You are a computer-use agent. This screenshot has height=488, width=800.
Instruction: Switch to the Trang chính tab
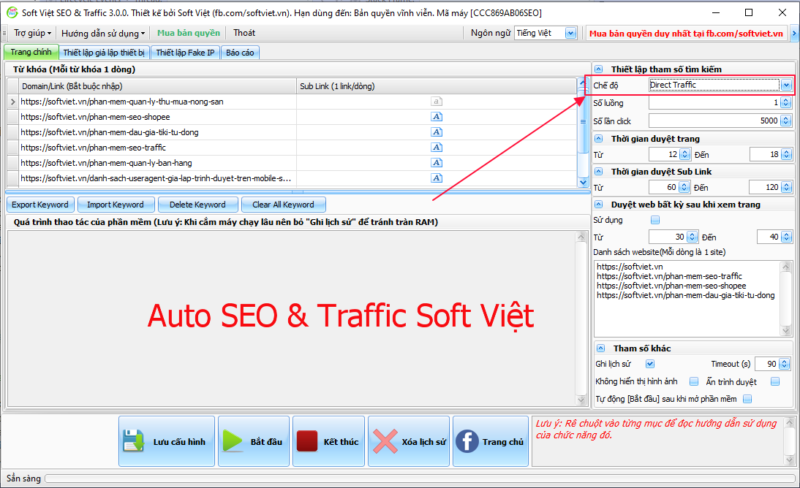pos(31,52)
